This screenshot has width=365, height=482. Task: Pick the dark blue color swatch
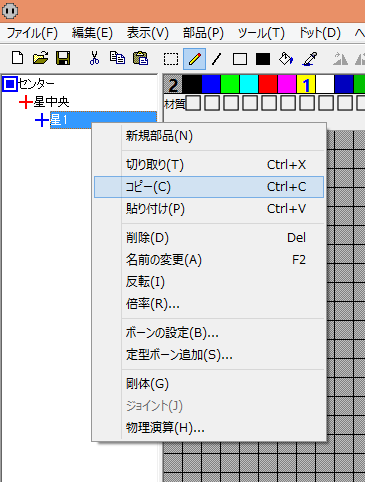[344, 84]
